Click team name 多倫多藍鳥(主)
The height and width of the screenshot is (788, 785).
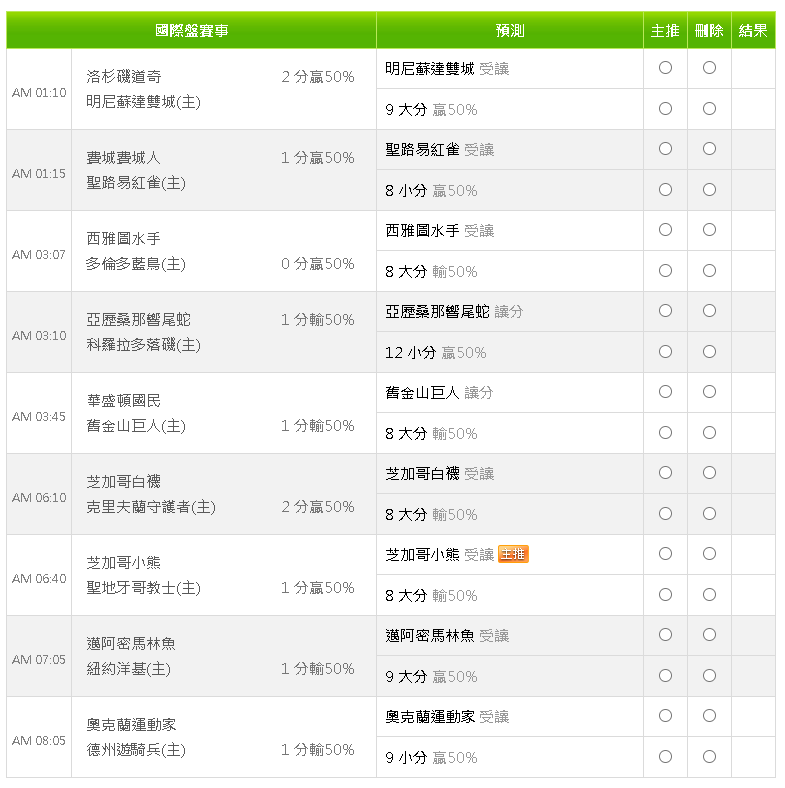(x=136, y=263)
